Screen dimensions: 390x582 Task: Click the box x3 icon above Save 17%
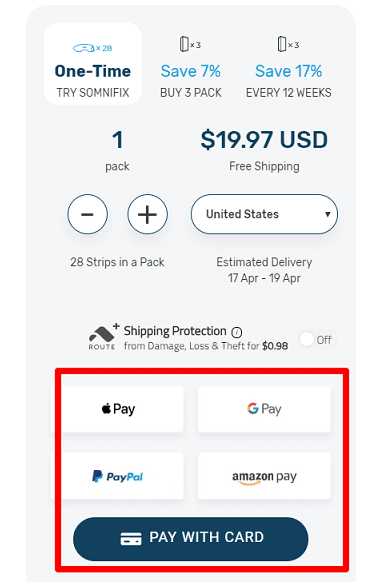click(x=288, y=44)
